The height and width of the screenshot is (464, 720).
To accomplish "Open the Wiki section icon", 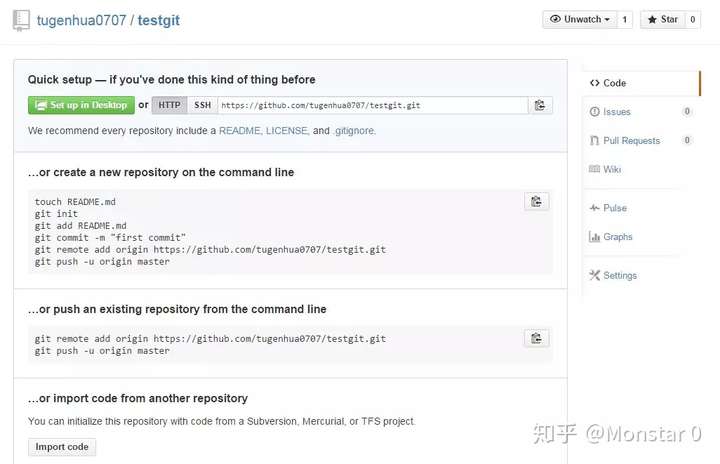I will click(x=595, y=169).
